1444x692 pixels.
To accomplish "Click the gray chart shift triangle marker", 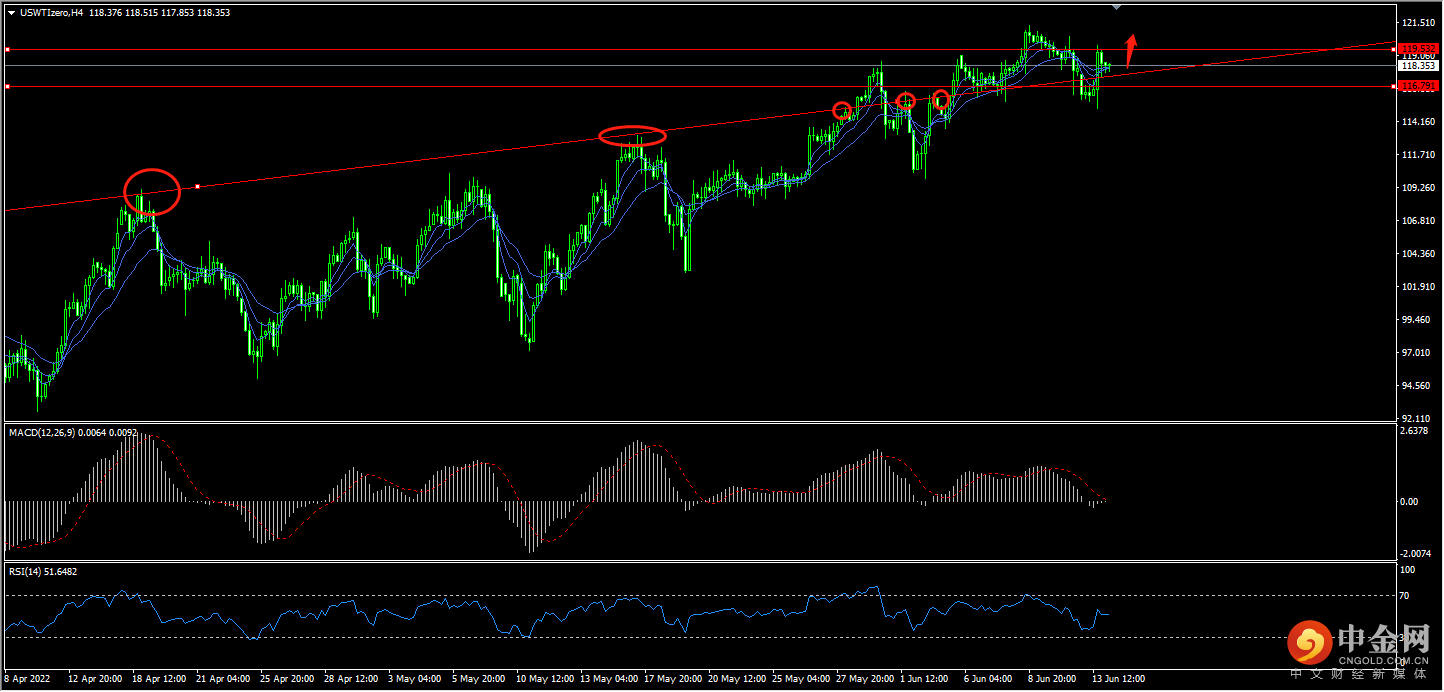I will click(1117, 7).
